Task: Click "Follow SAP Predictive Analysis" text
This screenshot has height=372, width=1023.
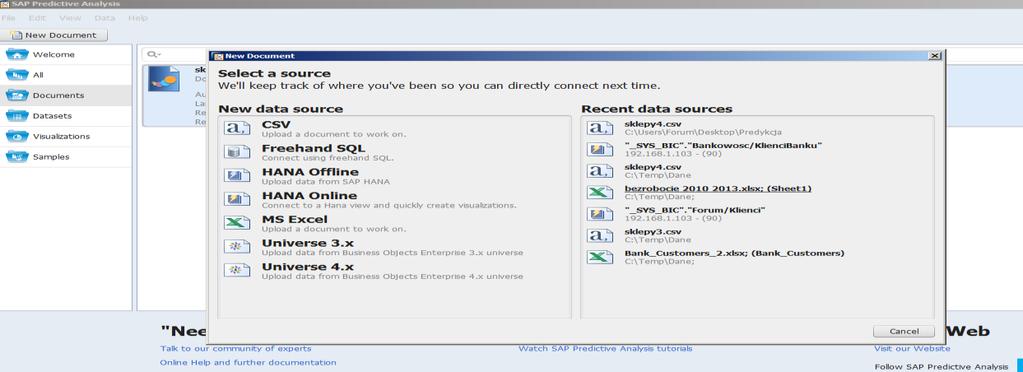Action: 941,367
